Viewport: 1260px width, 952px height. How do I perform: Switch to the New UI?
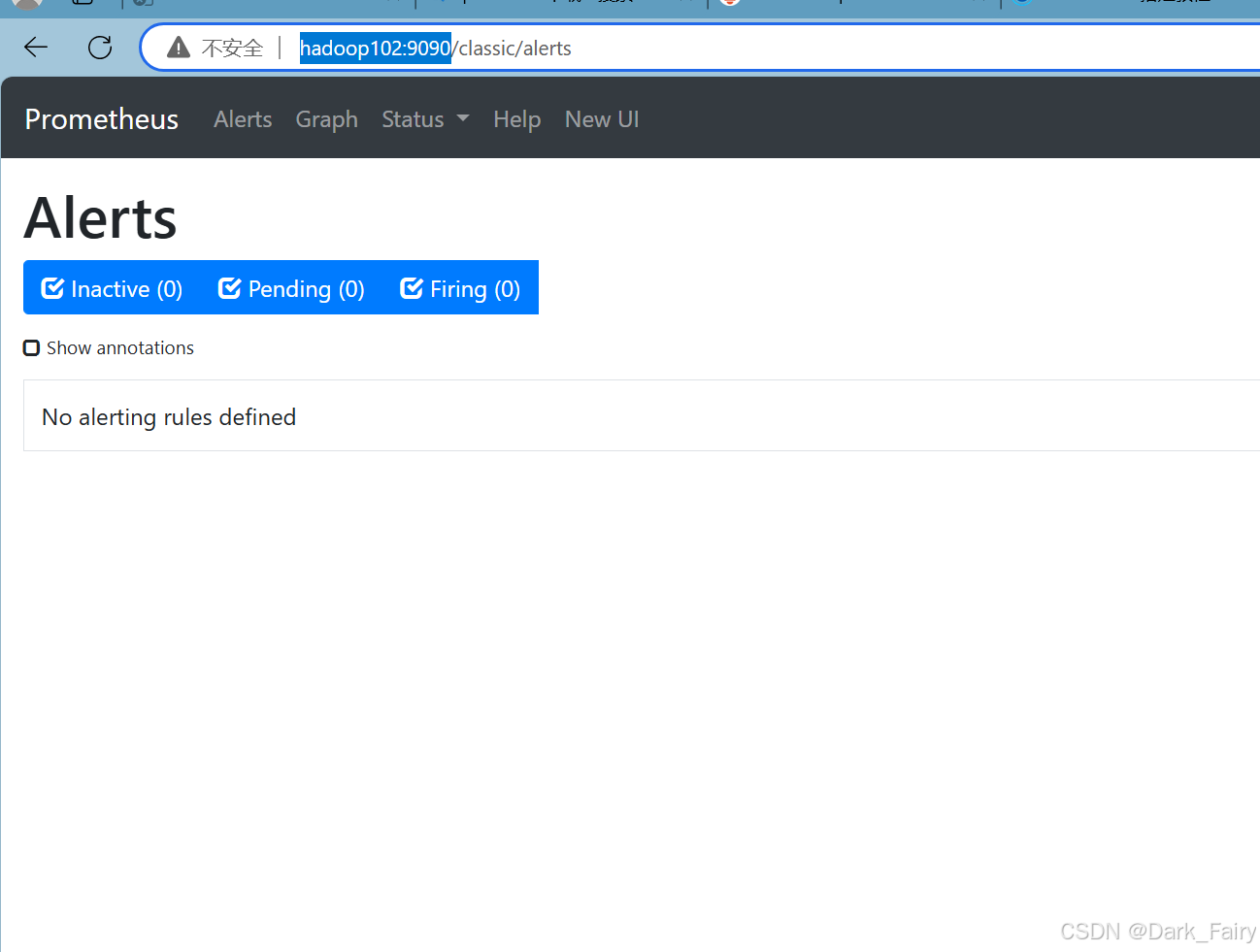602,119
